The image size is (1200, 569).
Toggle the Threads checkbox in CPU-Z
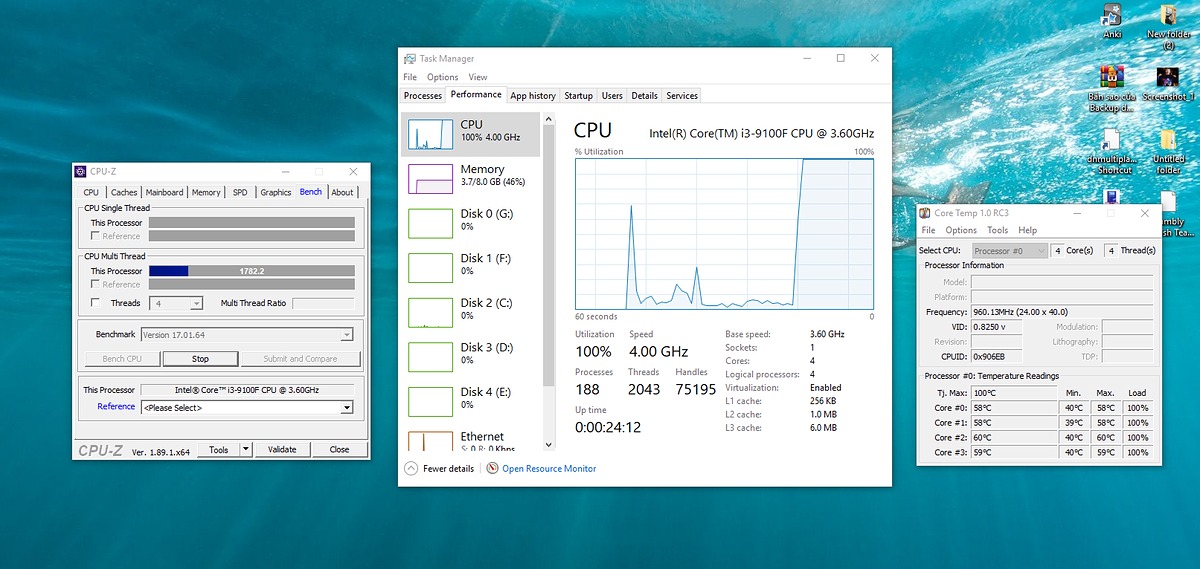click(x=95, y=302)
